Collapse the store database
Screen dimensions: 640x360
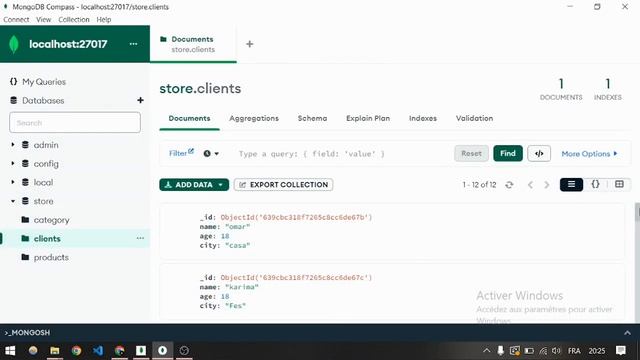click(13, 201)
